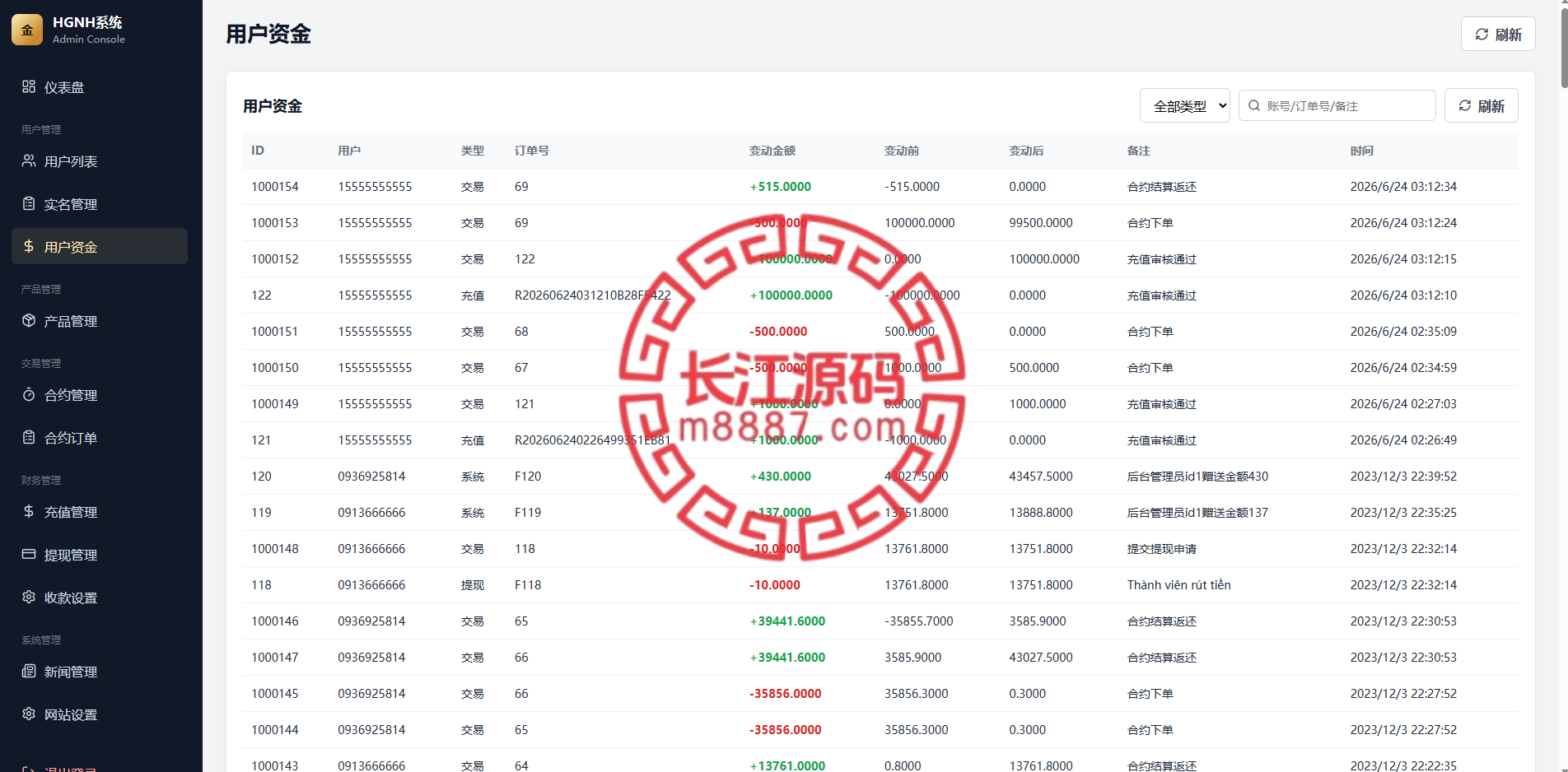The width and height of the screenshot is (1568, 772).
Task: Click the amount -35856.0000 in row 1000145
Action: [x=786, y=694]
